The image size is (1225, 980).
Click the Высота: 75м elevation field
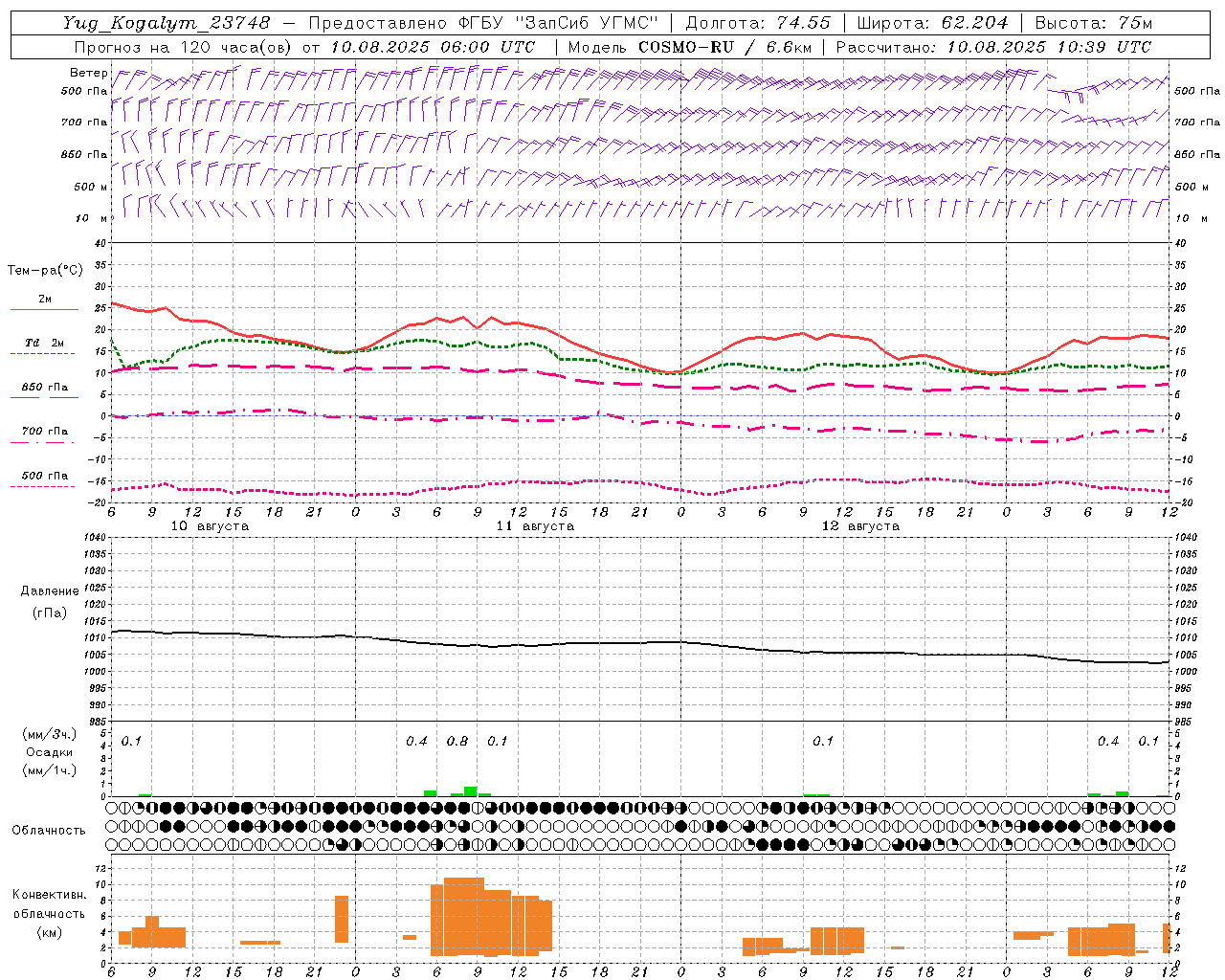(x=1094, y=23)
